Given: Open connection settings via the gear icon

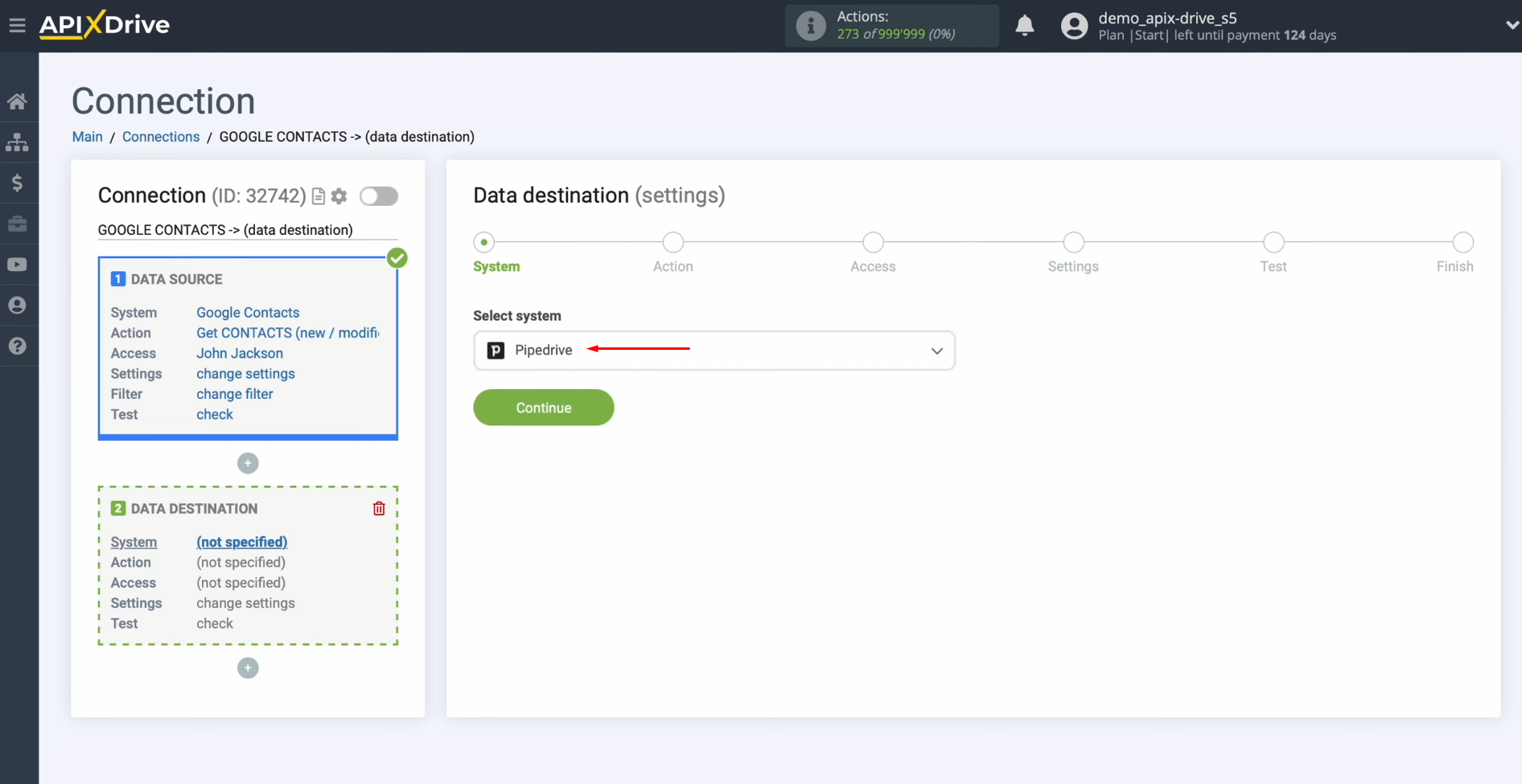Looking at the screenshot, I should point(339,196).
